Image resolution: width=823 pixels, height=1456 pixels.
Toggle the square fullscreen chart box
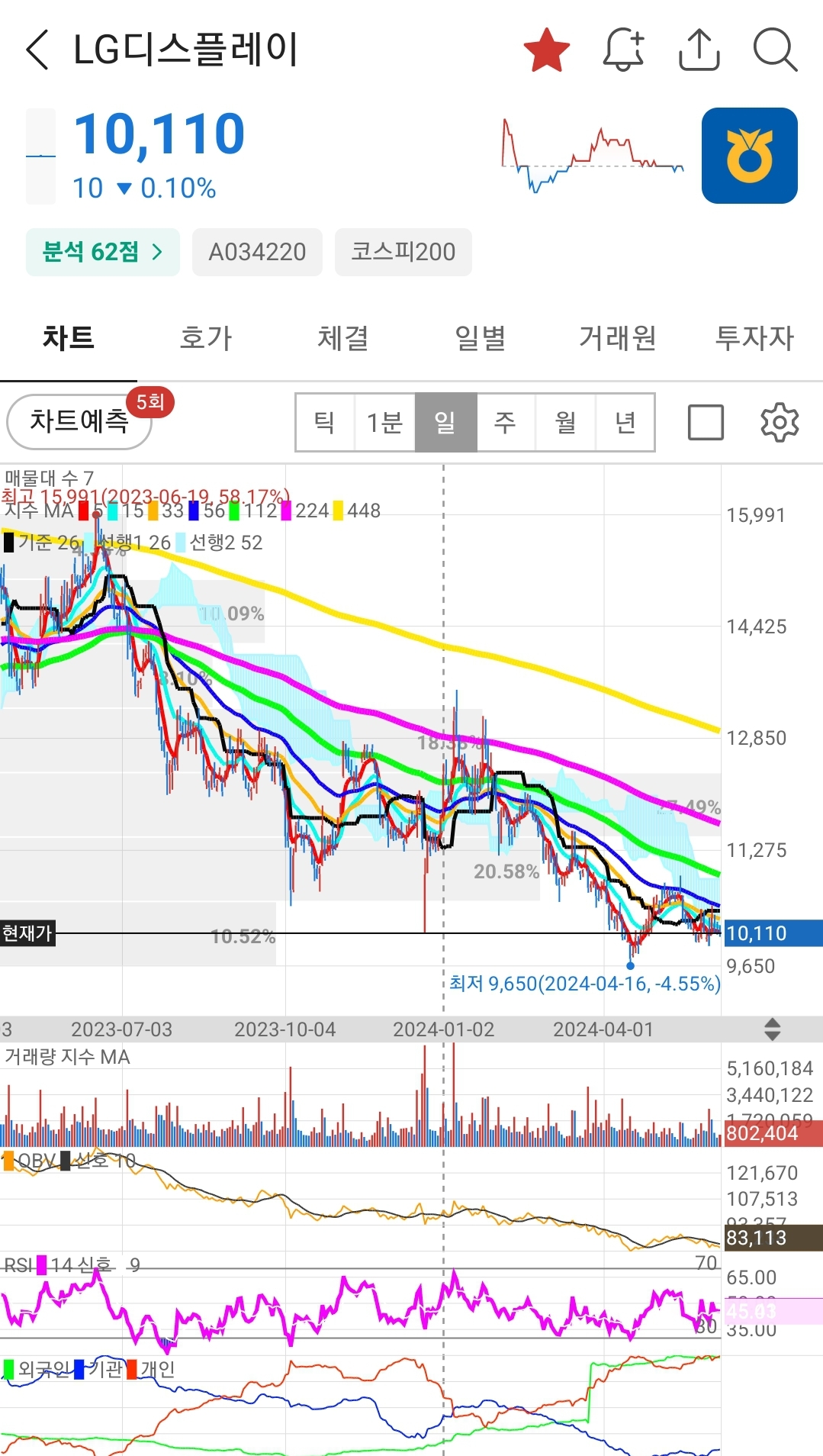tap(706, 422)
